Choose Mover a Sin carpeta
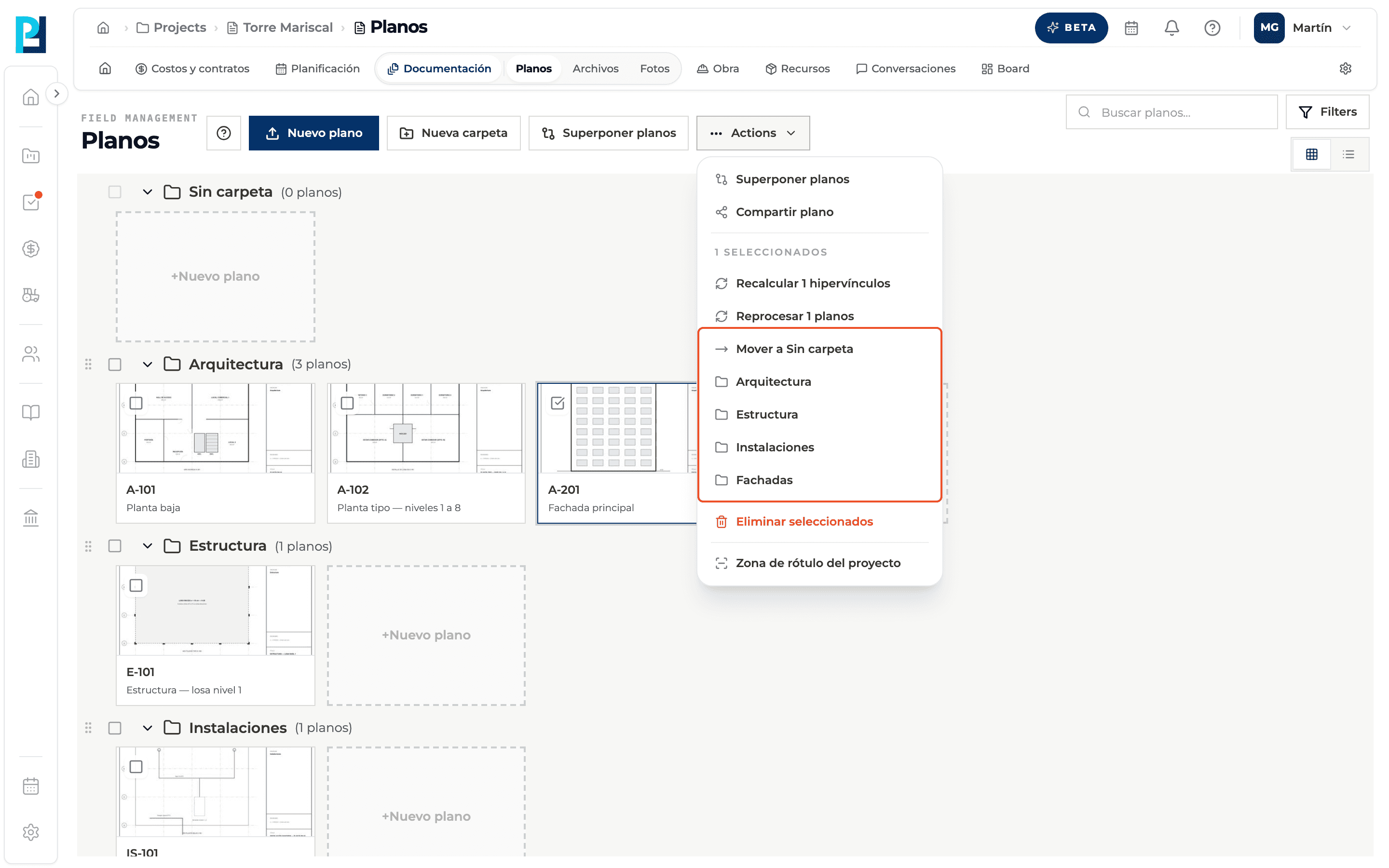This screenshot has height=868, width=1389. [x=819, y=349]
